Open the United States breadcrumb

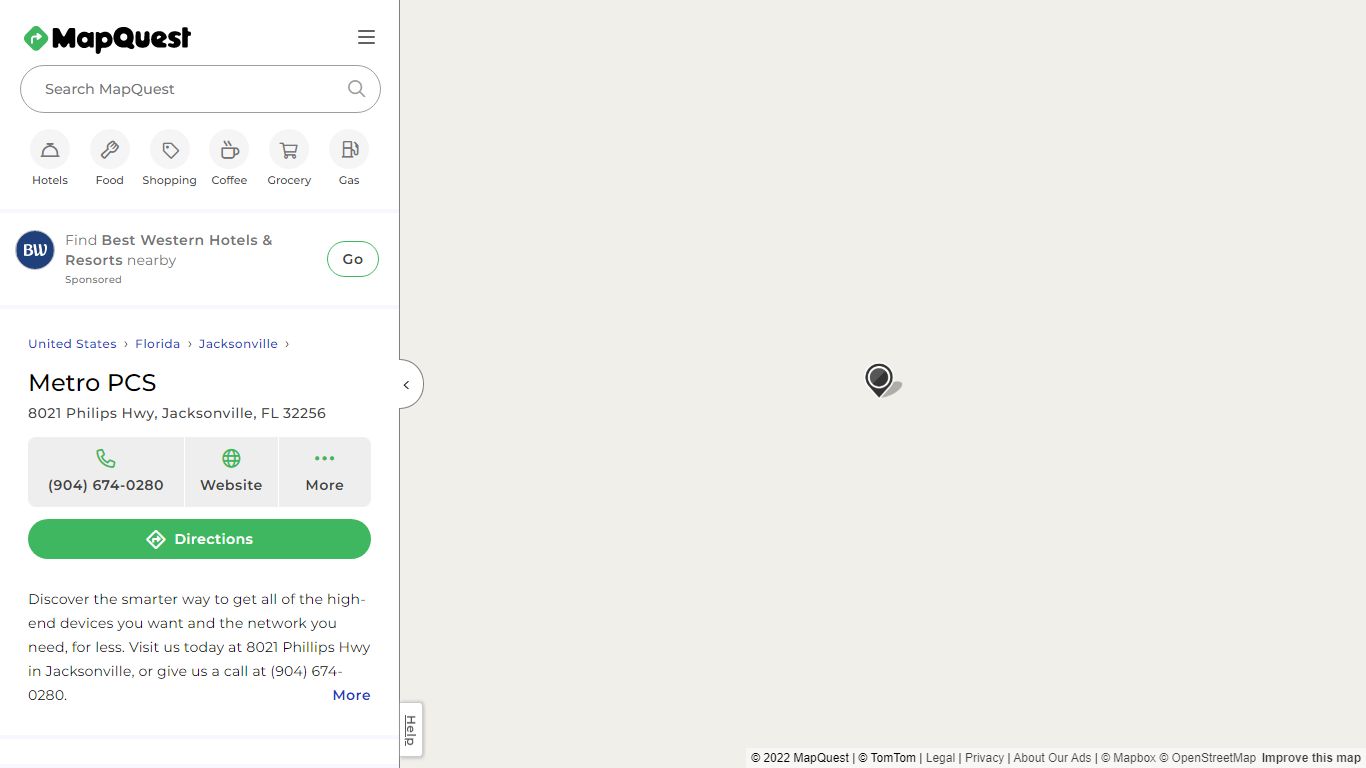[72, 344]
